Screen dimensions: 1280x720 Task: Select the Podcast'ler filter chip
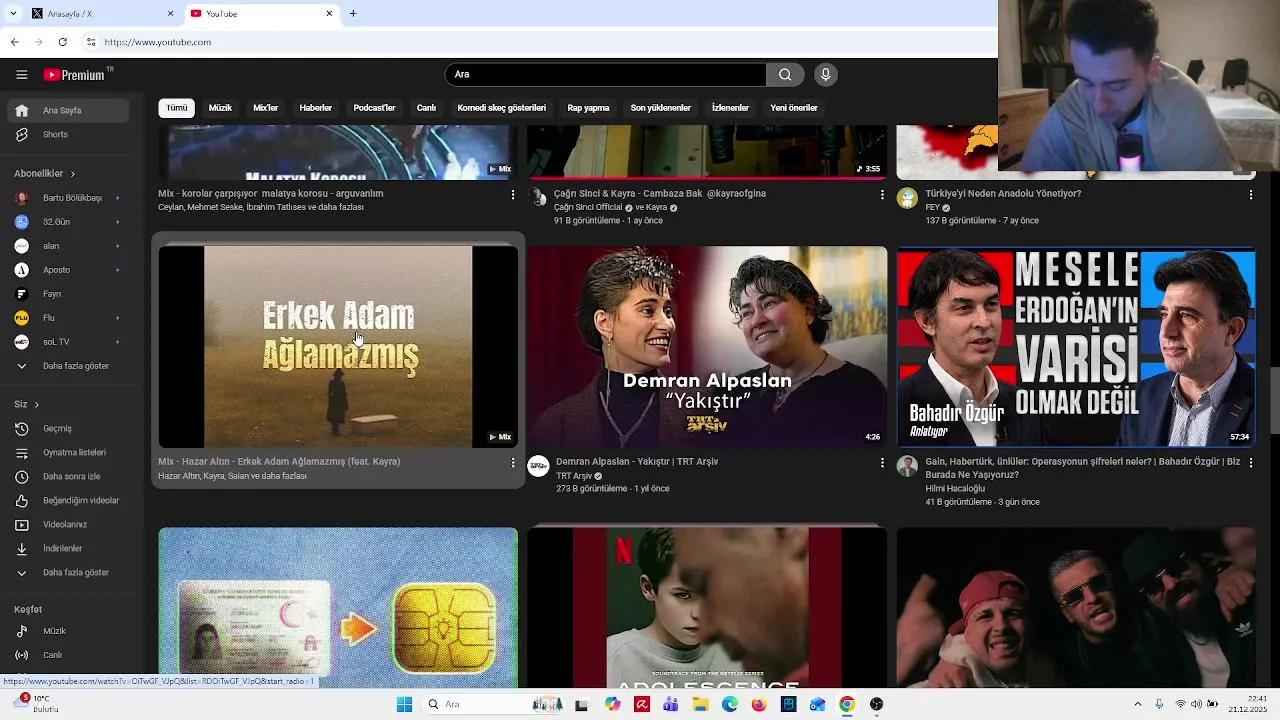pos(374,108)
